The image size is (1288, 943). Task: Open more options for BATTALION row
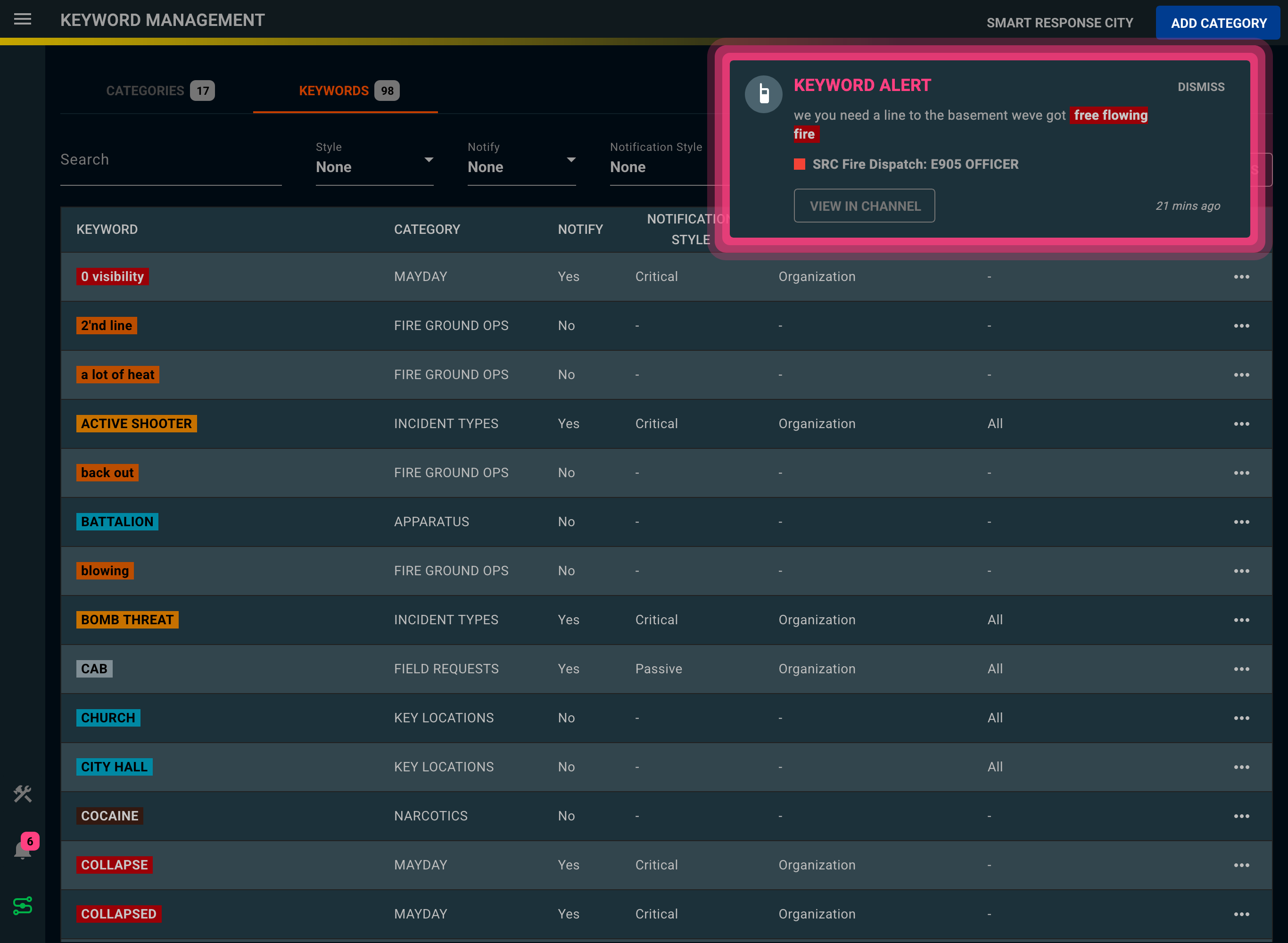tap(1241, 522)
